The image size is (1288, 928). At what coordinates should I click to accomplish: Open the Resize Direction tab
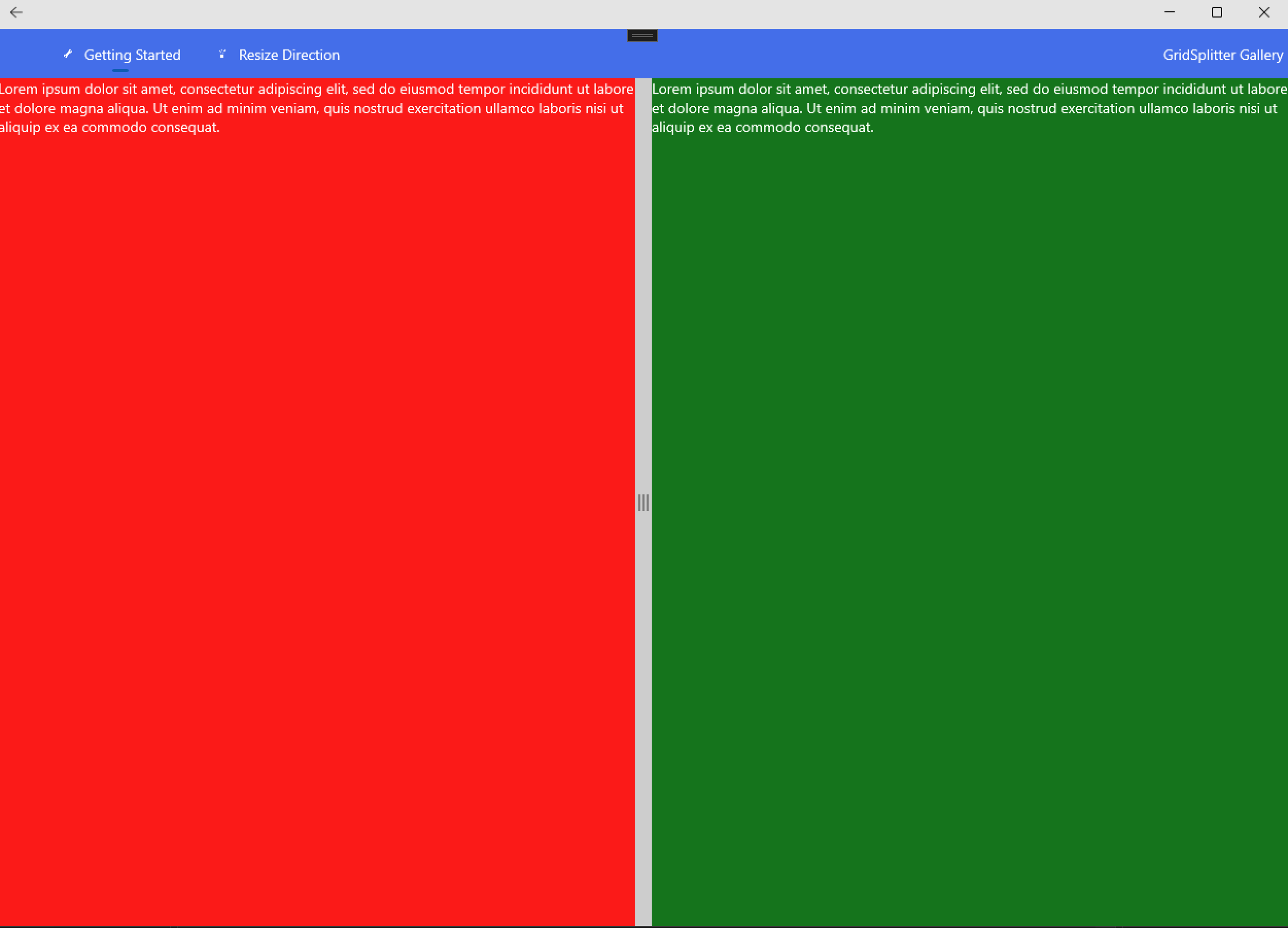coord(288,55)
